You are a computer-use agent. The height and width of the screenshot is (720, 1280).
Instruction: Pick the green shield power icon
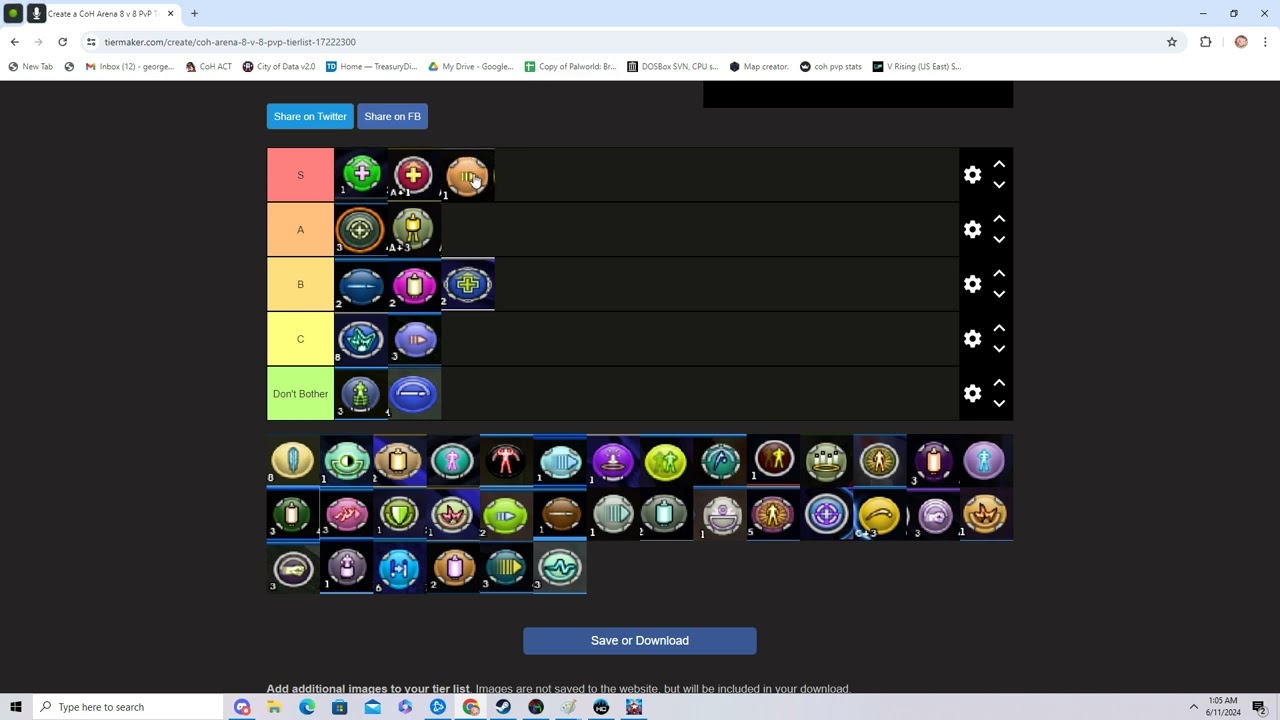(x=400, y=514)
